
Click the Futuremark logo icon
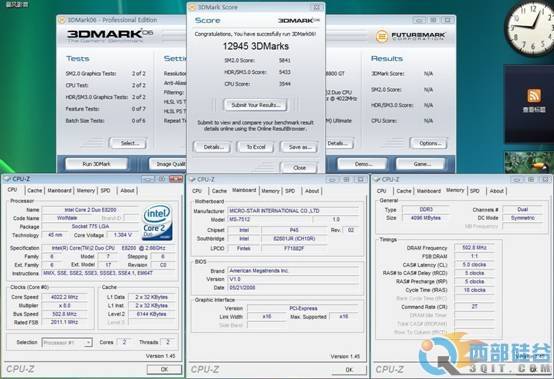click(x=382, y=36)
